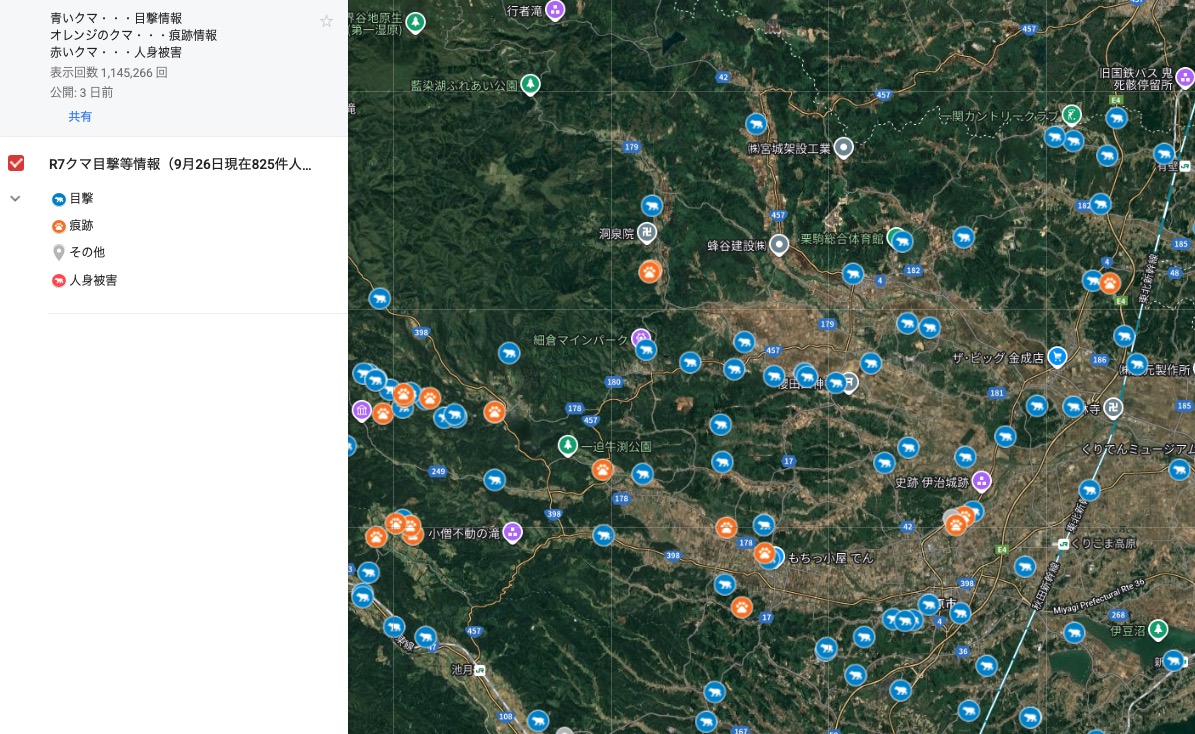Image resolution: width=1195 pixels, height=734 pixels.
Task: Select 痕跡 in the legend
Action: click(x=81, y=226)
